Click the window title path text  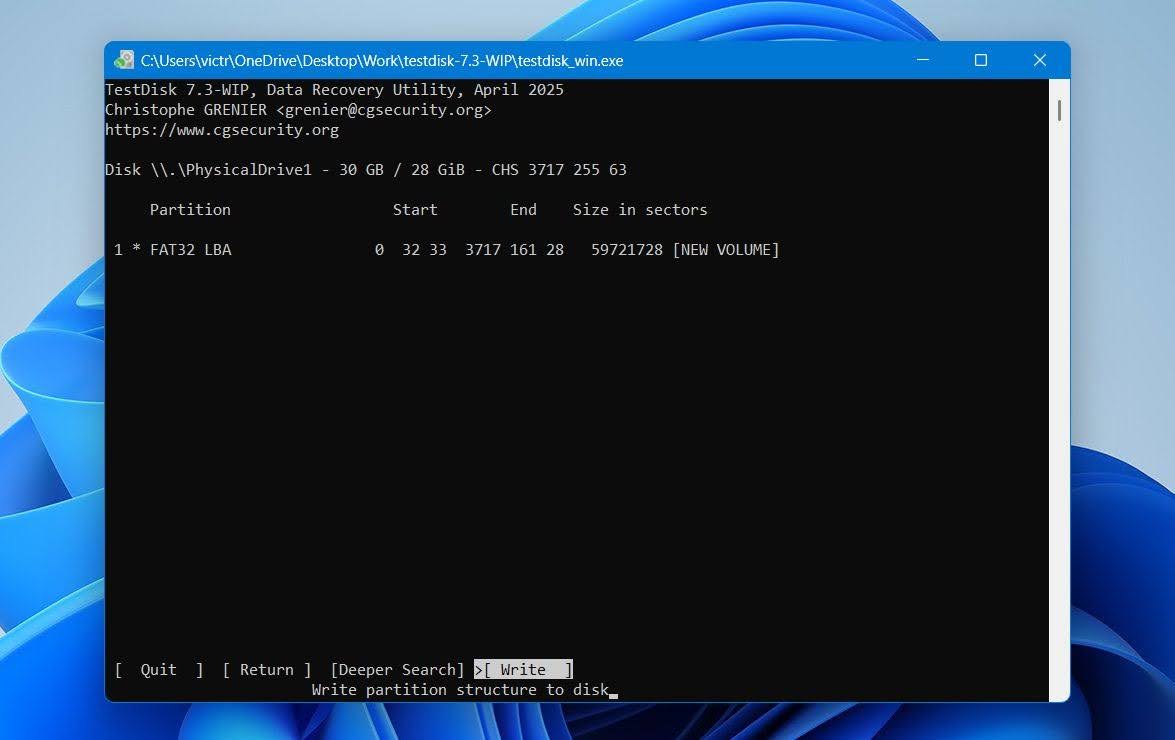coord(382,61)
